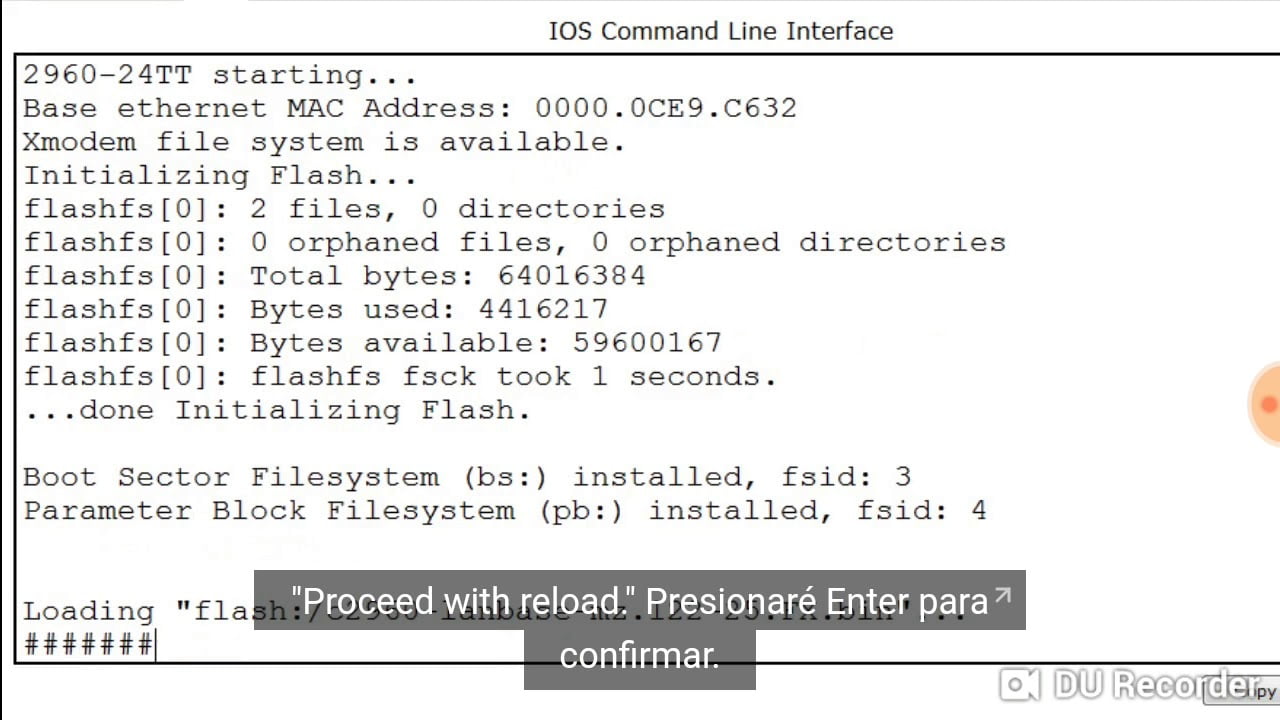Click the "Proceed with reload" caption overlay
Viewport: 1280px width, 720px height.
pos(640,601)
